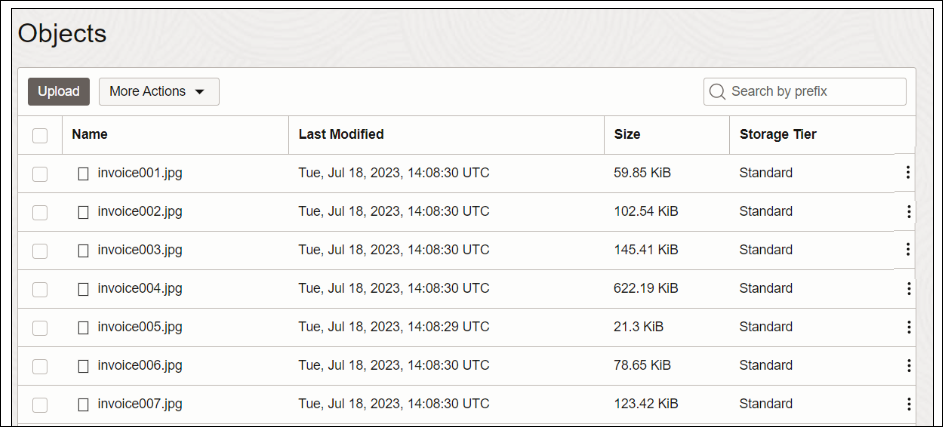This screenshot has height=427, width=943.
Task: Click kebab menu on invoice003.jpg row
Action: pos(908,250)
